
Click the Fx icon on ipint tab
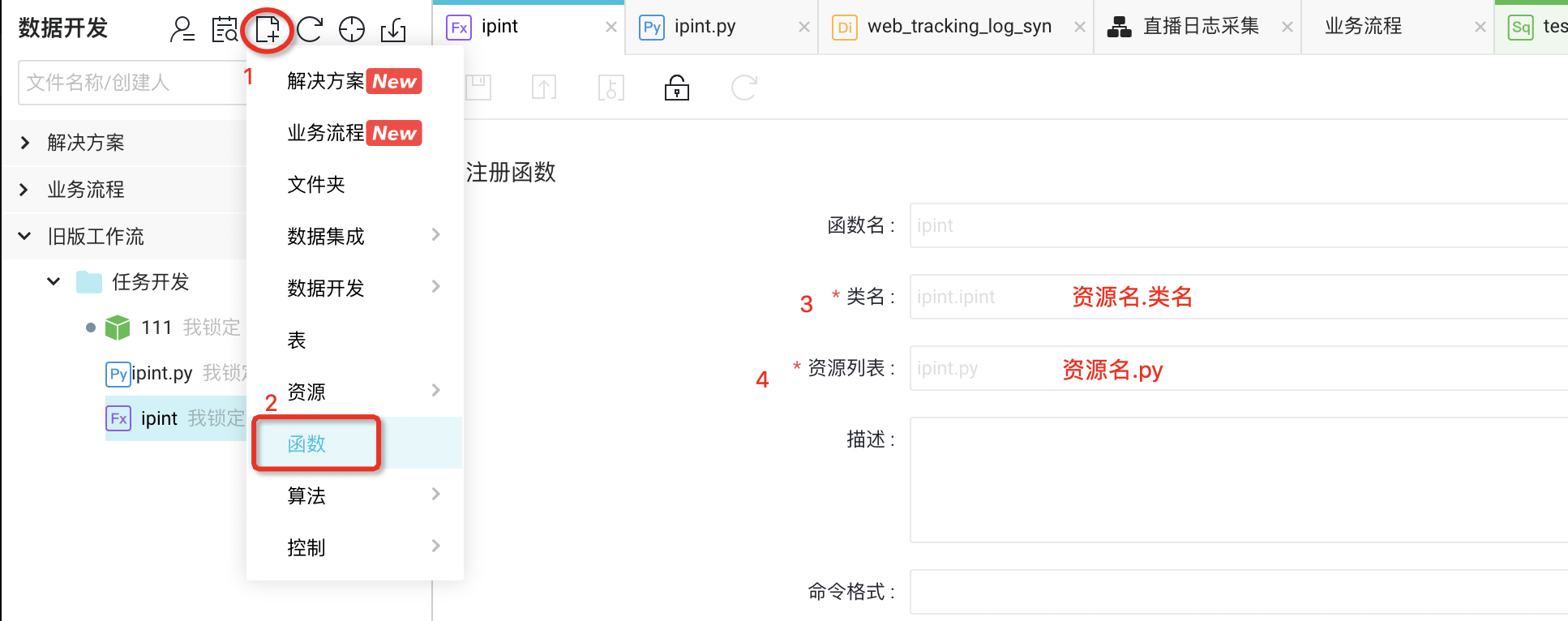tap(459, 28)
